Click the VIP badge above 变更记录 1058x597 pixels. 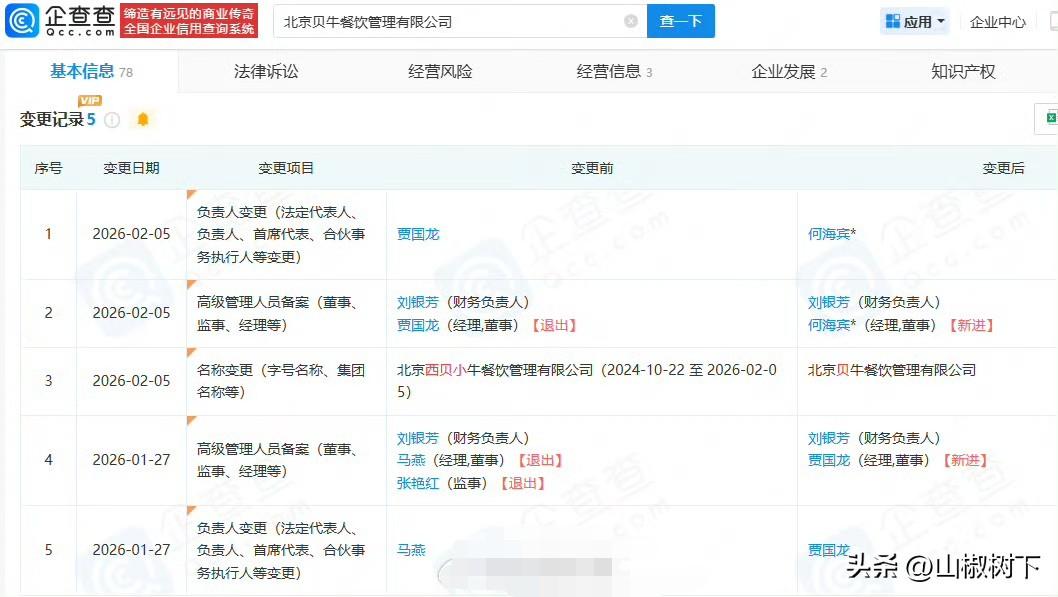pos(90,101)
